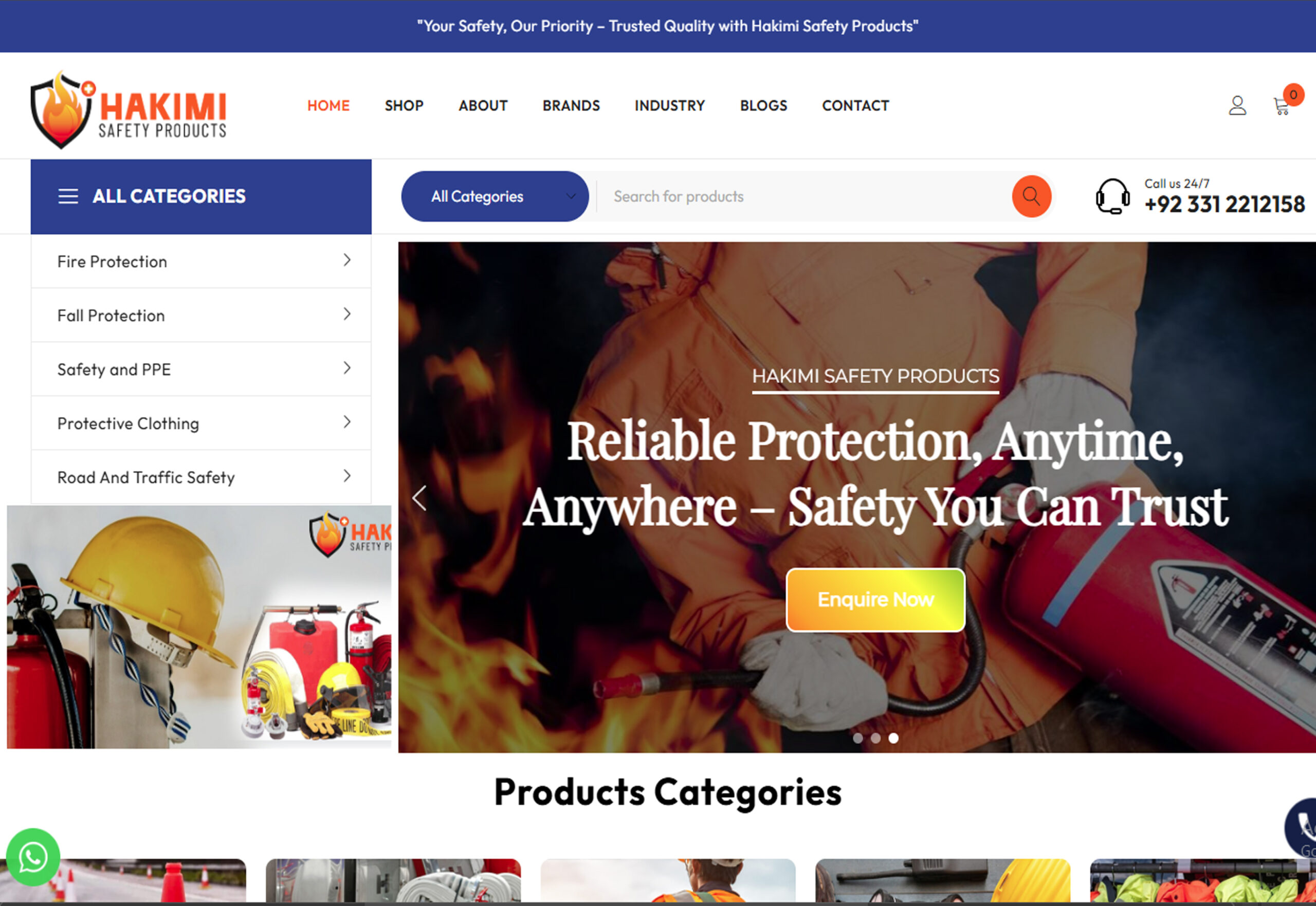This screenshot has width=1316, height=906.
Task: Go to previous slide arrow
Action: (x=419, y=498)
